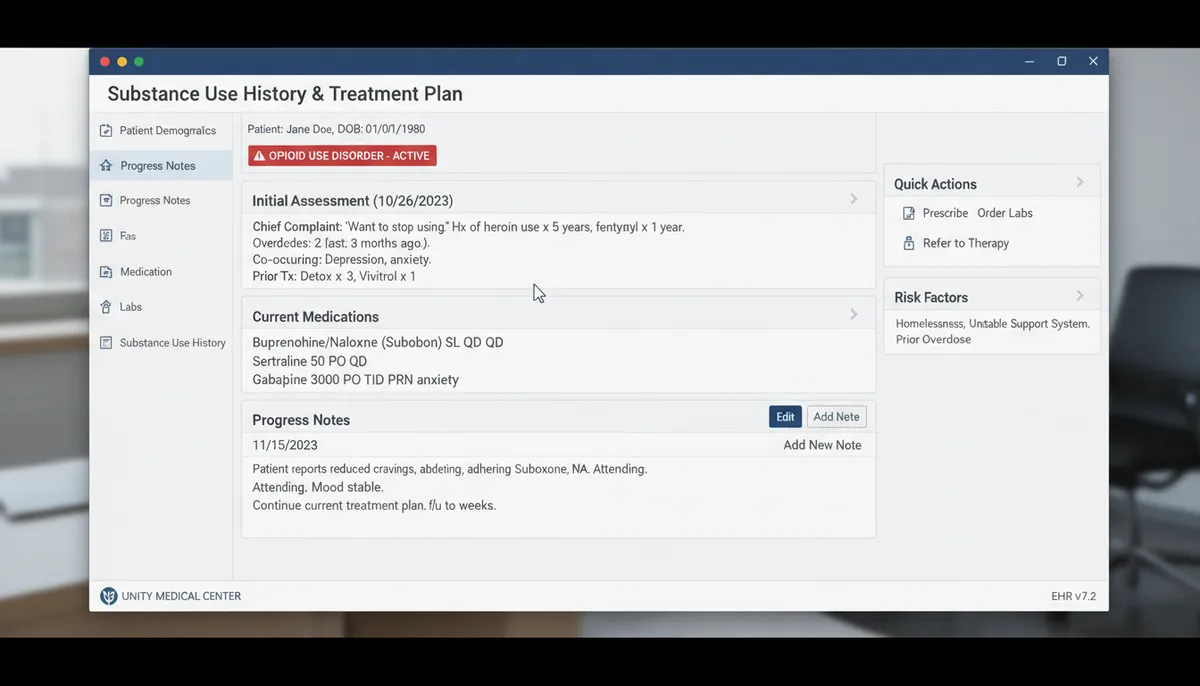
Task: Click the document icon of the unhighlighted Progress Notes
Action: click(106, 201)
